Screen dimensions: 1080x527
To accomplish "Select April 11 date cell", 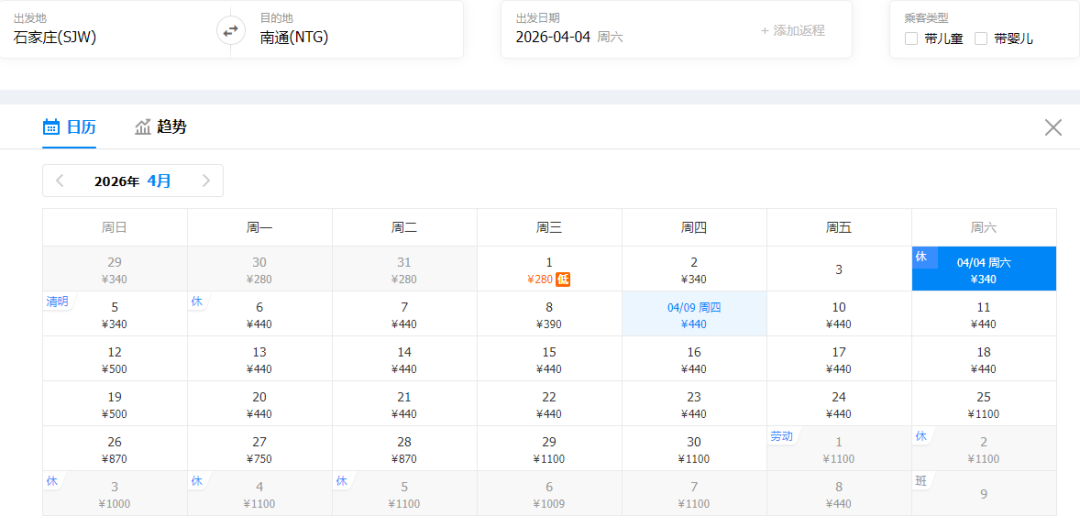I will [984, 313].
